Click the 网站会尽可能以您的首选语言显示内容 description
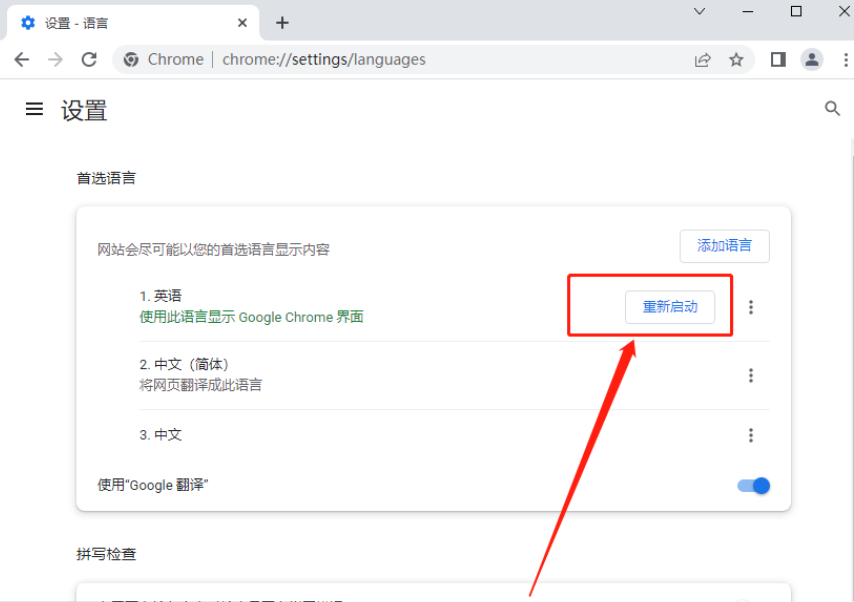 tap(214, 250)
